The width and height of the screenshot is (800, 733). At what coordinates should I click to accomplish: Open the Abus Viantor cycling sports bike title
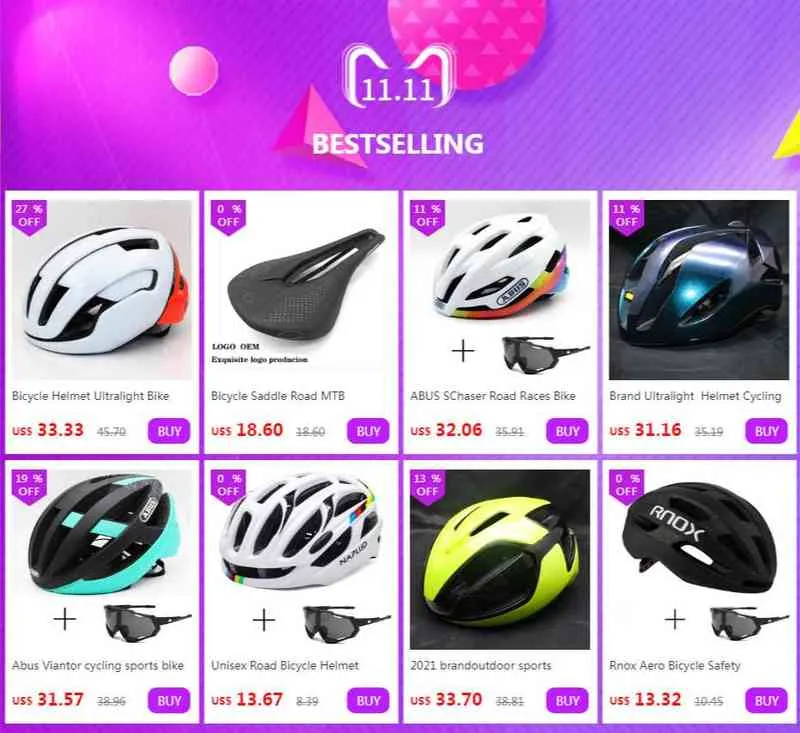tap(97, 666)
